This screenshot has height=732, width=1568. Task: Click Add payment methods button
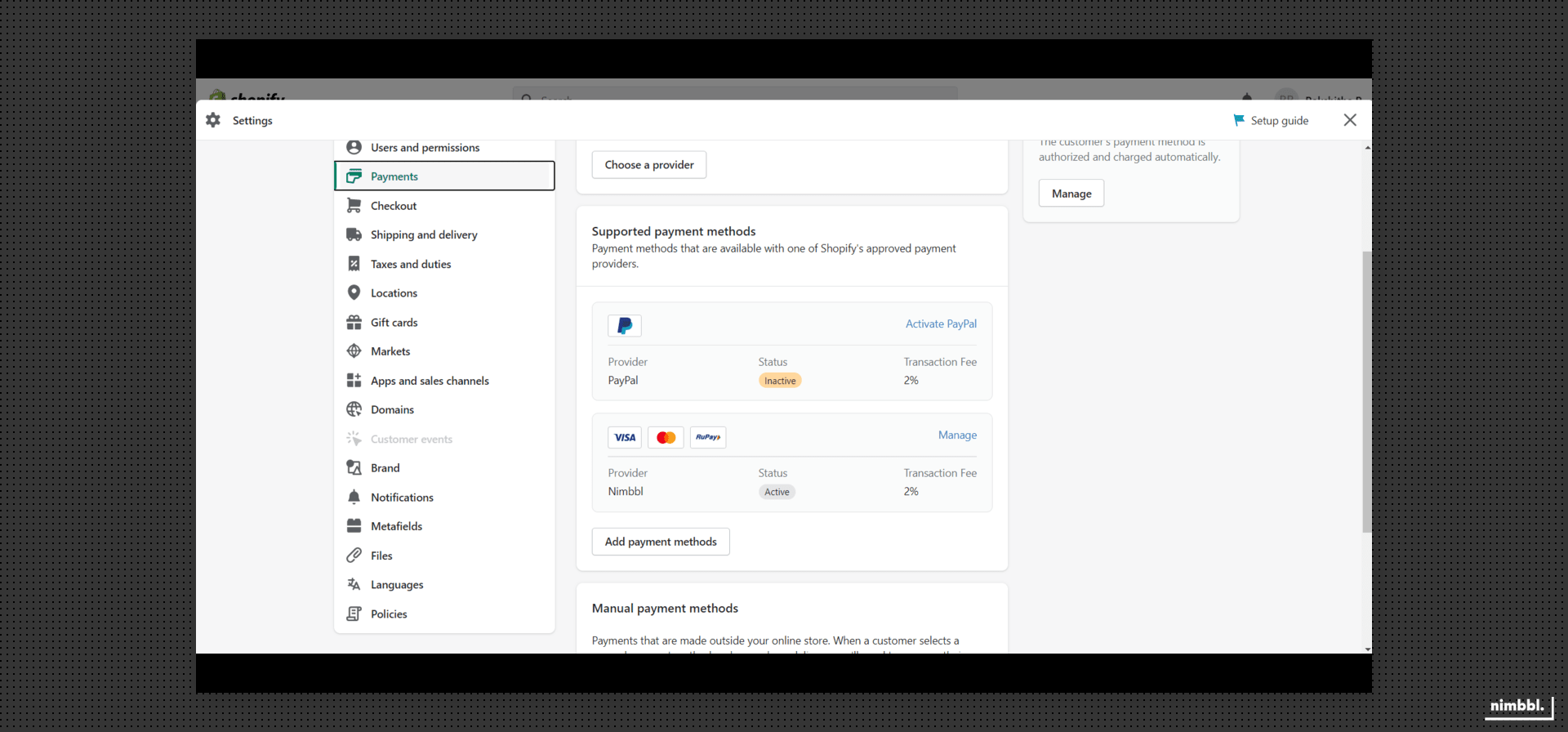point(661,542)
